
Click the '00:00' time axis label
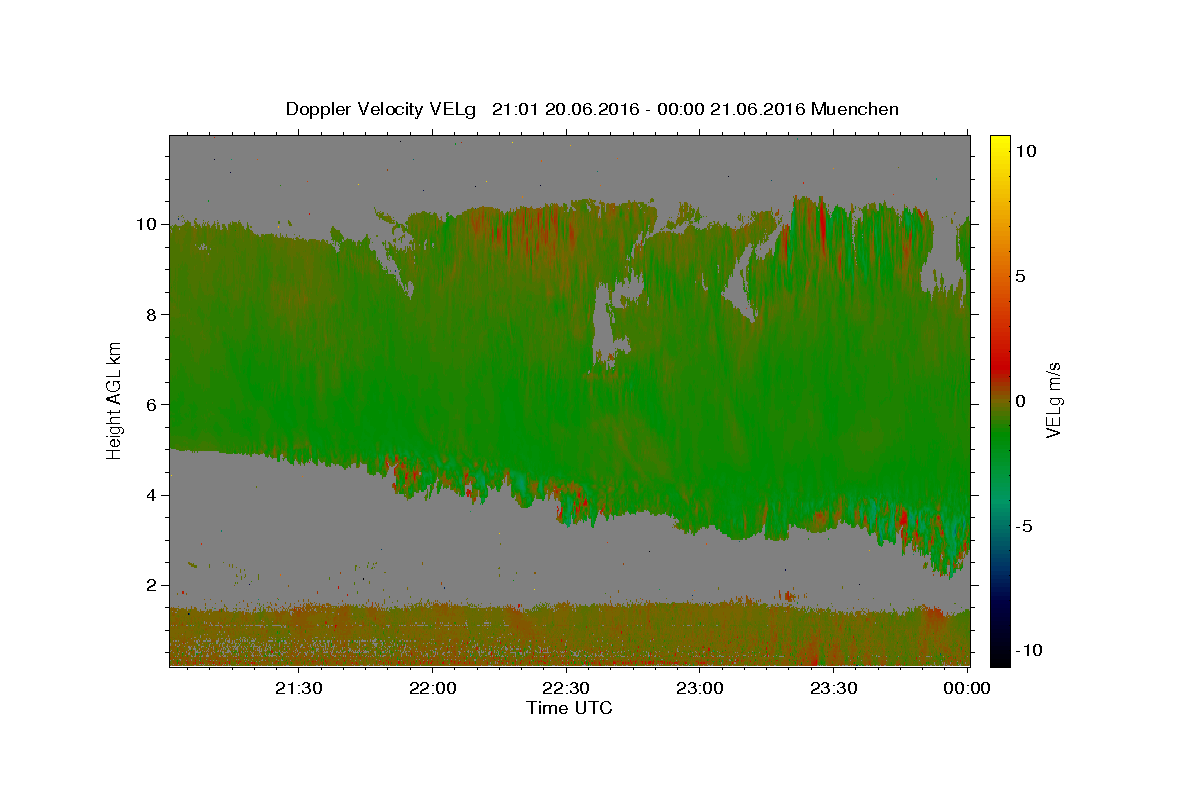(x=967, y=688)
